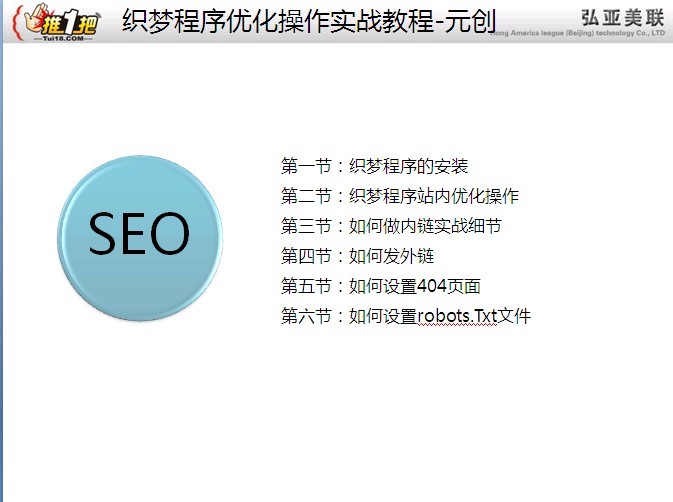This screenshot has height=502, width=673.
Task: Click the 第一节 section label
Action: click(x=306, y=166)
